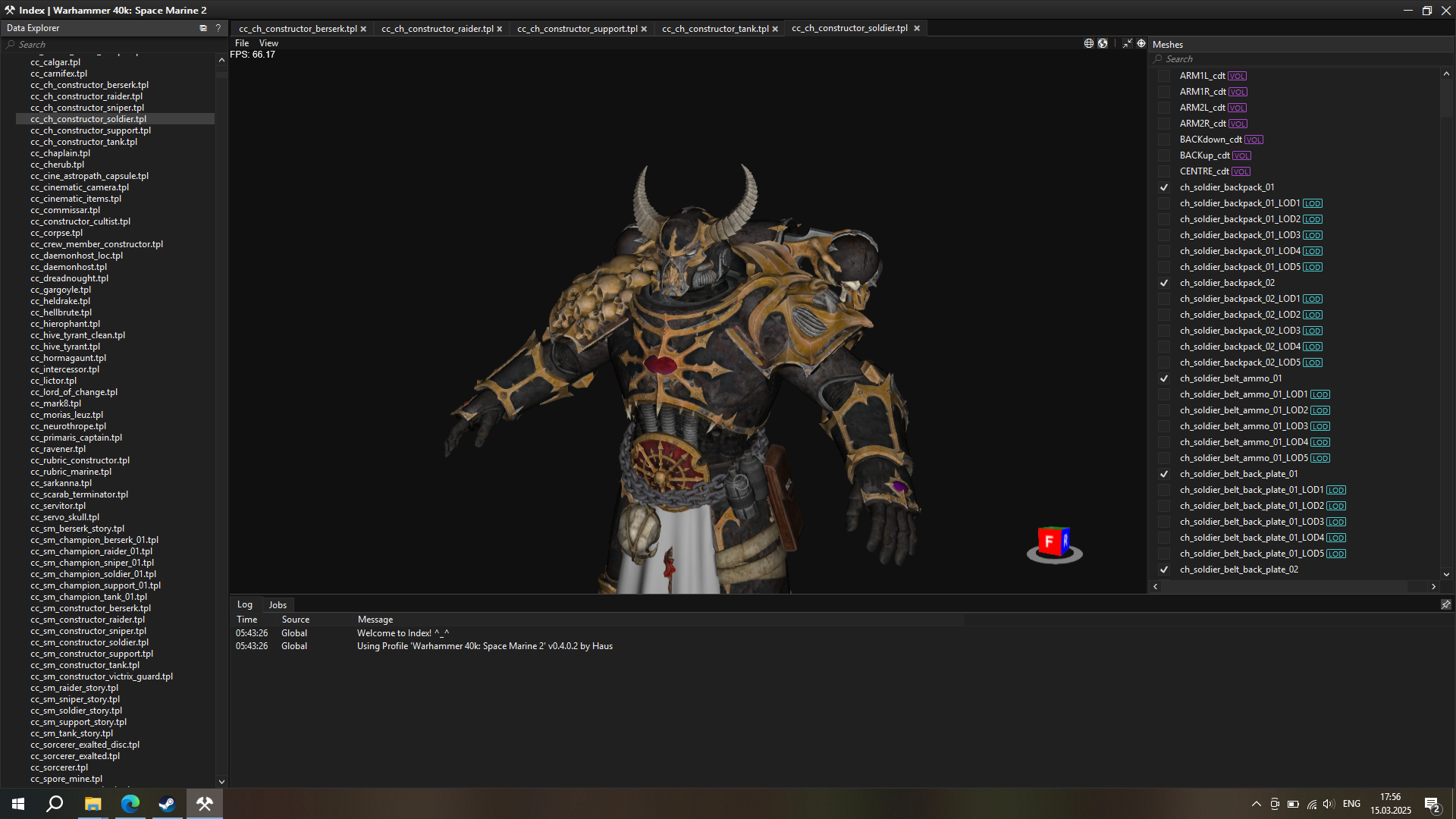The width and height of the screenshot is (1456, 819).
Task: Sort log by Source column header
Action: [296, 620]
